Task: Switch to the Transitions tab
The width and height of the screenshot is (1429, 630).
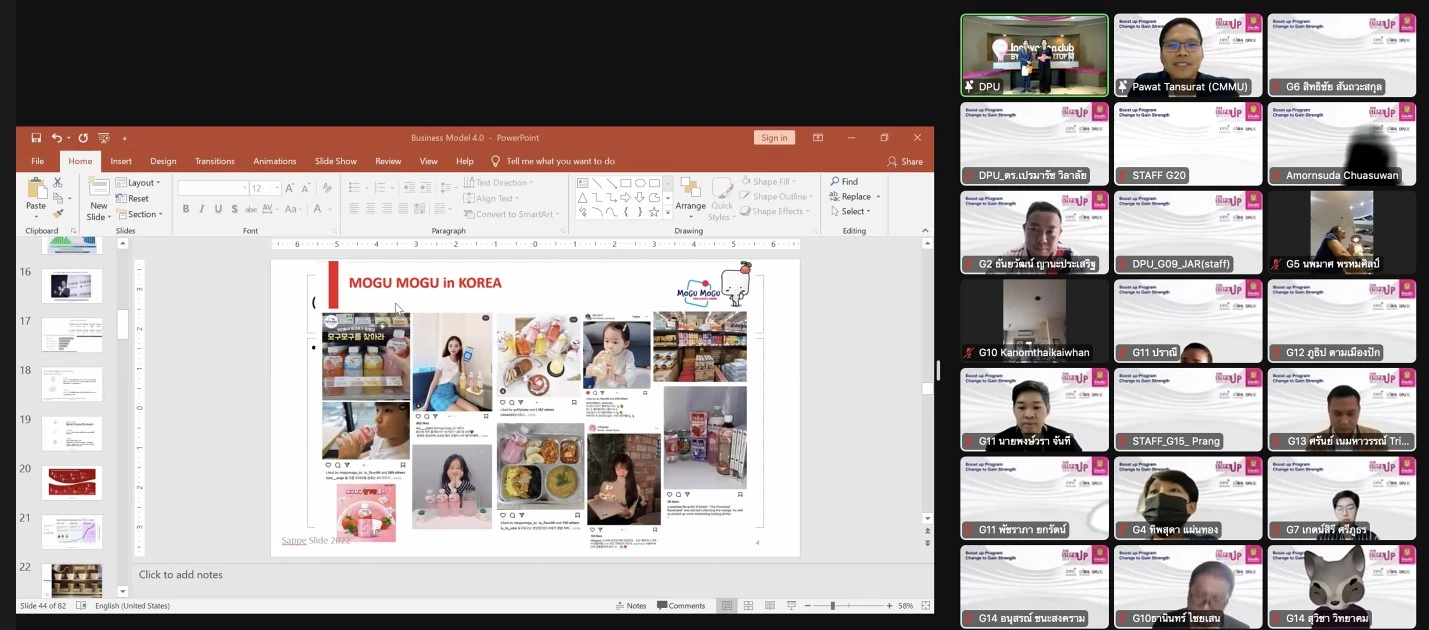Action: click(214, 161)
